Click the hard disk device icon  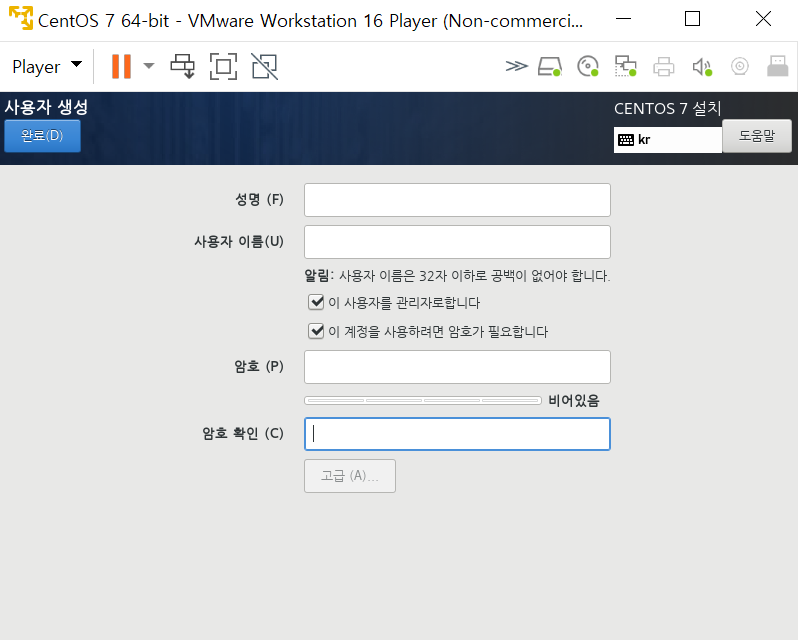coord(550,67)
